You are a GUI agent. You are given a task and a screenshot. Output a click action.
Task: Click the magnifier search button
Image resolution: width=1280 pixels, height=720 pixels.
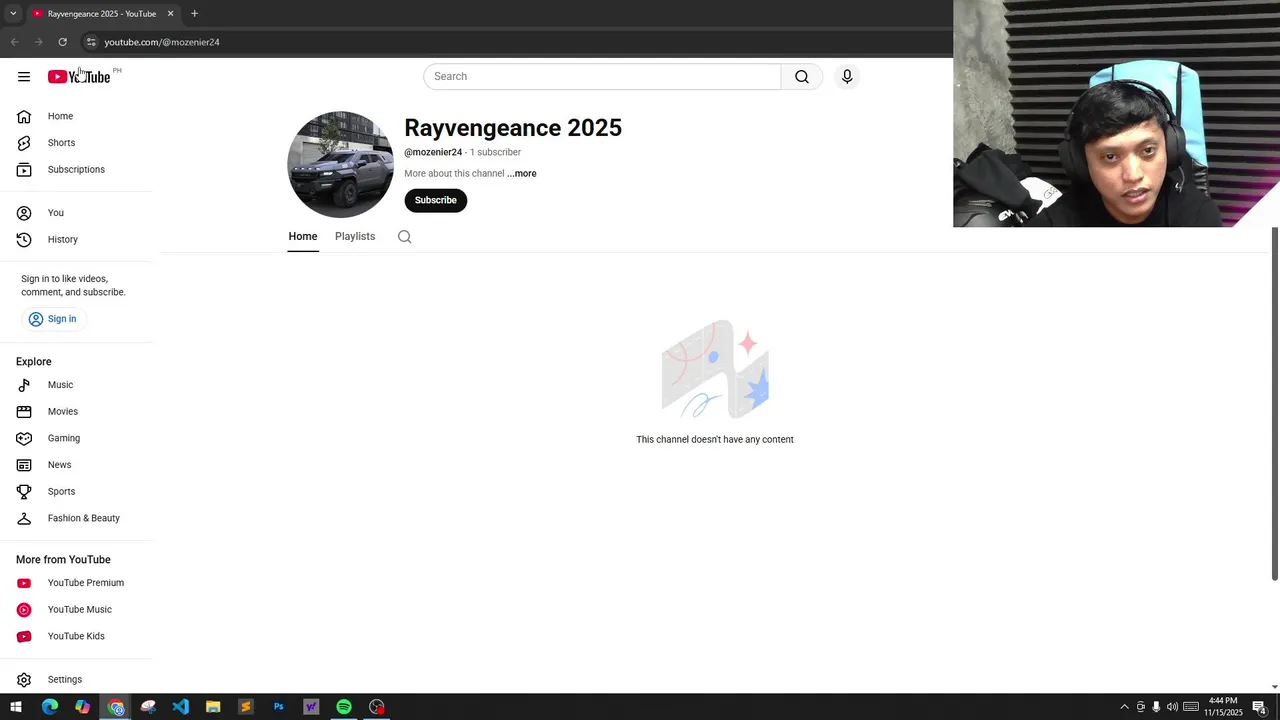802,77
